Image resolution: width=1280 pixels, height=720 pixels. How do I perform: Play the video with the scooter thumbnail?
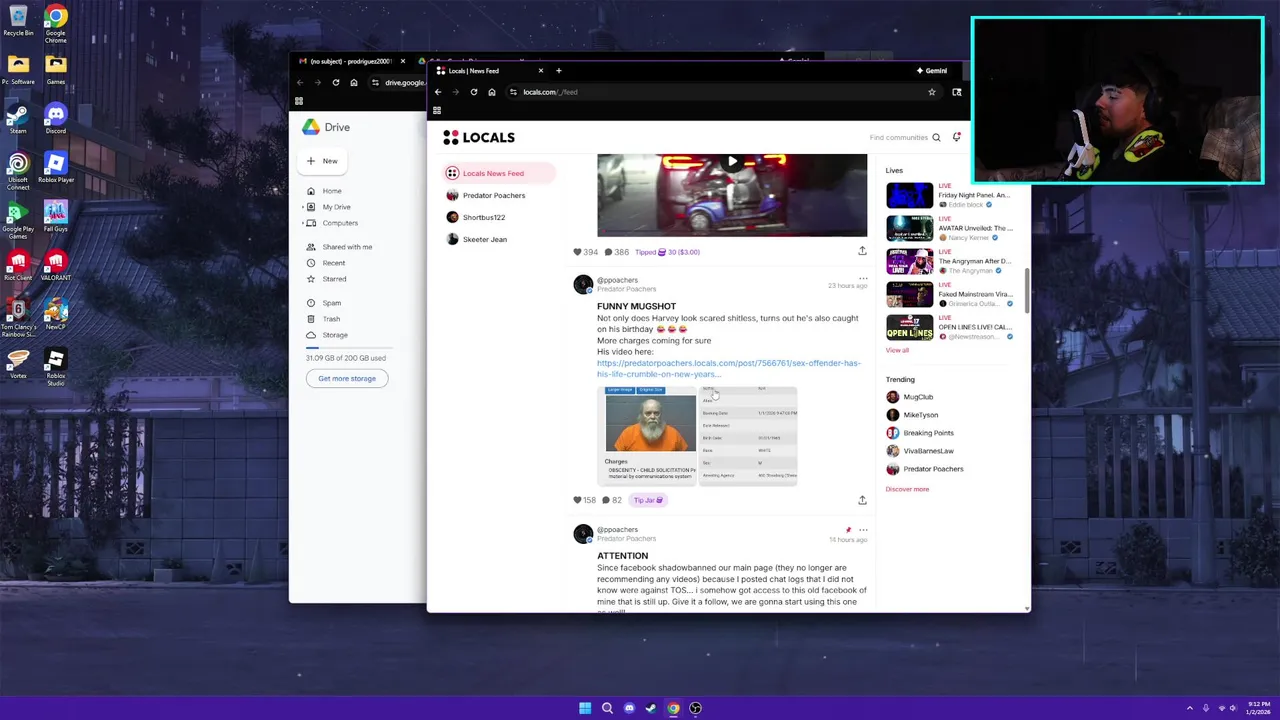[x=732, y=162]
